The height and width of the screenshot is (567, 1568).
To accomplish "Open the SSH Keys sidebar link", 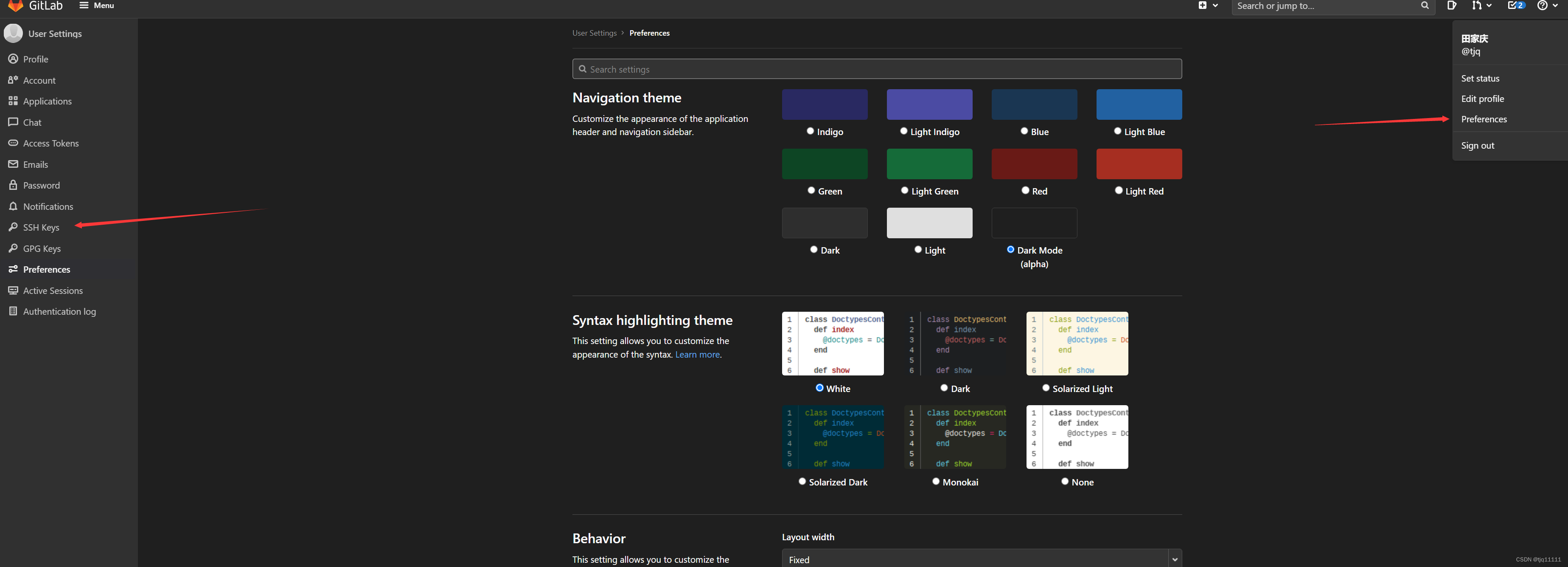I will (x=41, y=227).
